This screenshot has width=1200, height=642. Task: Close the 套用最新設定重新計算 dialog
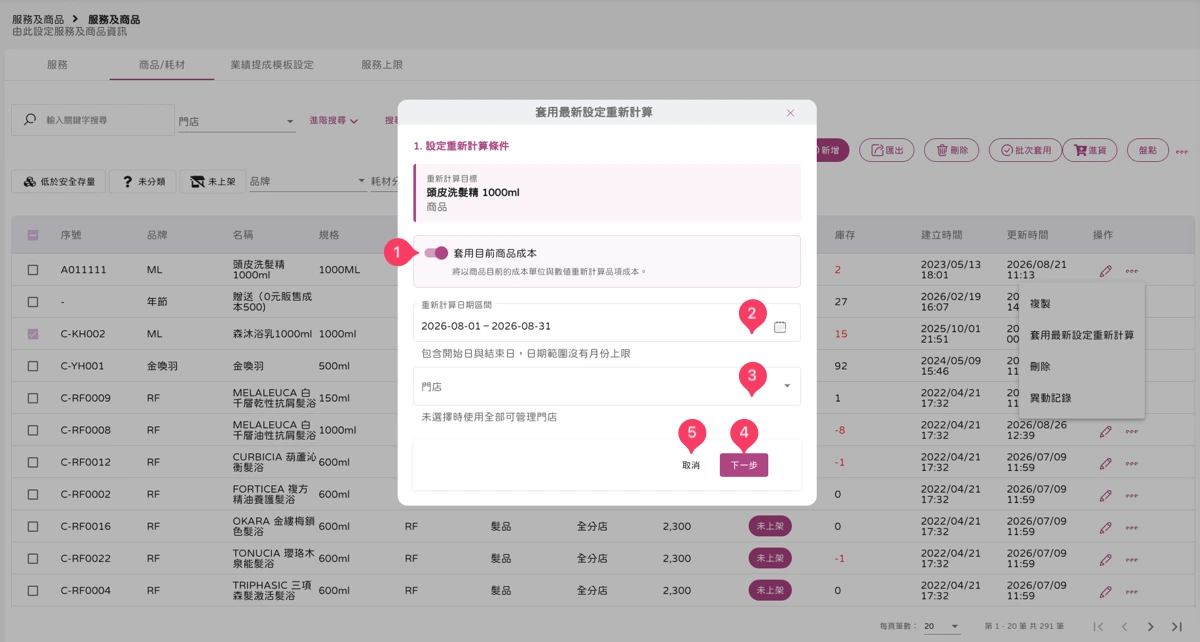pos(790,113)
